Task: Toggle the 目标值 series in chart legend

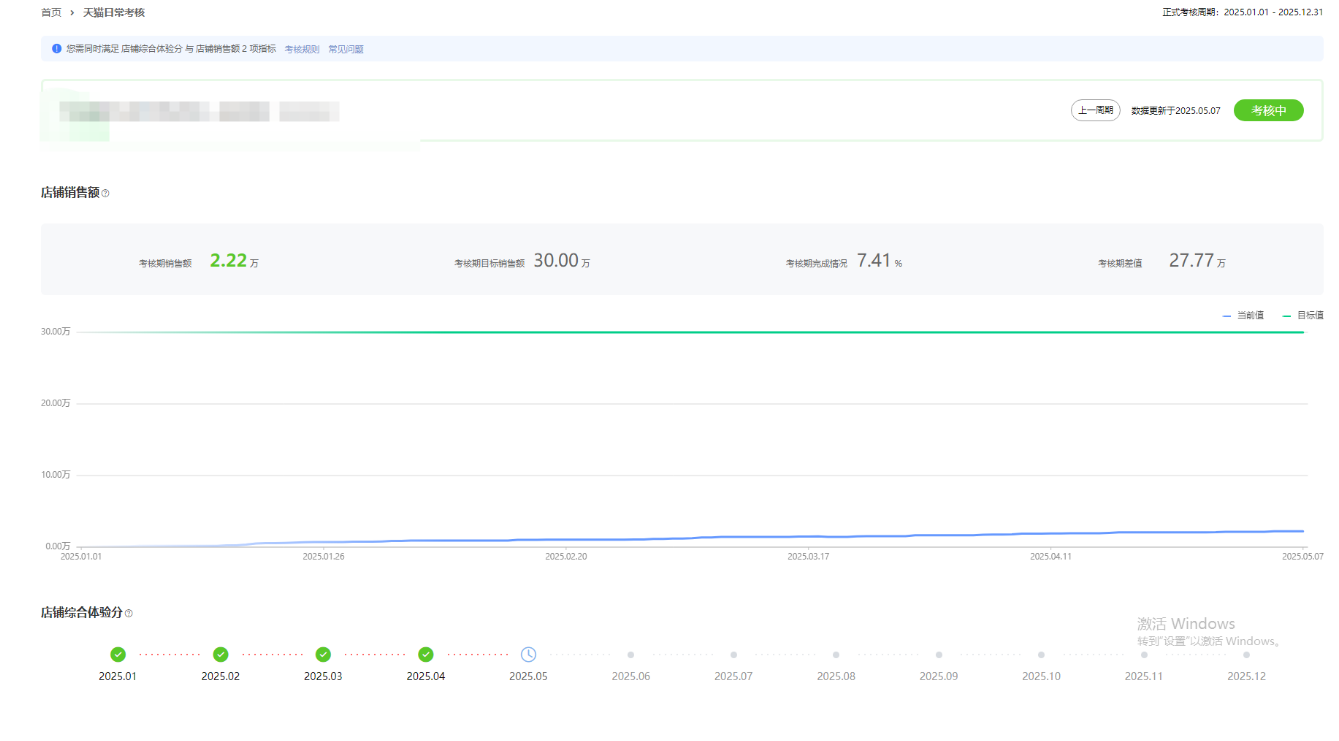Action: (x=1303, y=315)
